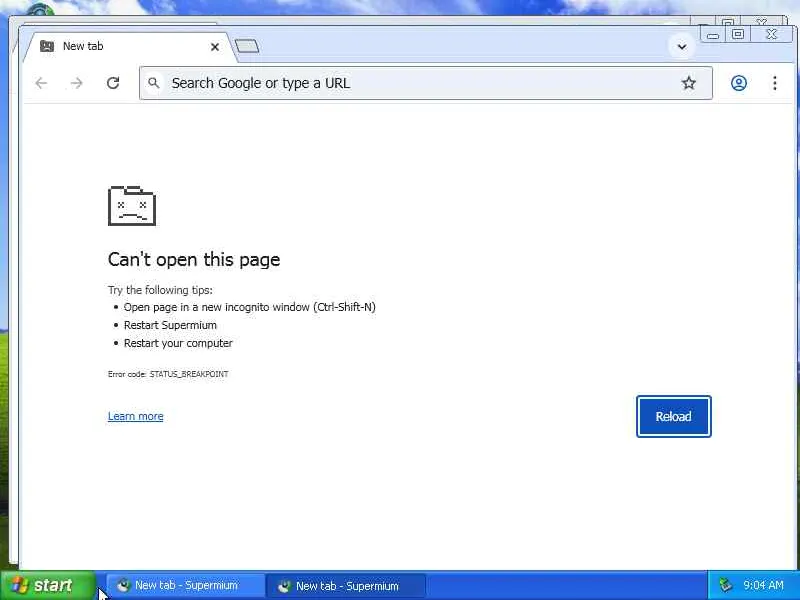Close the front Supermium window
The image size is (800, 600).
coord(771,34)
